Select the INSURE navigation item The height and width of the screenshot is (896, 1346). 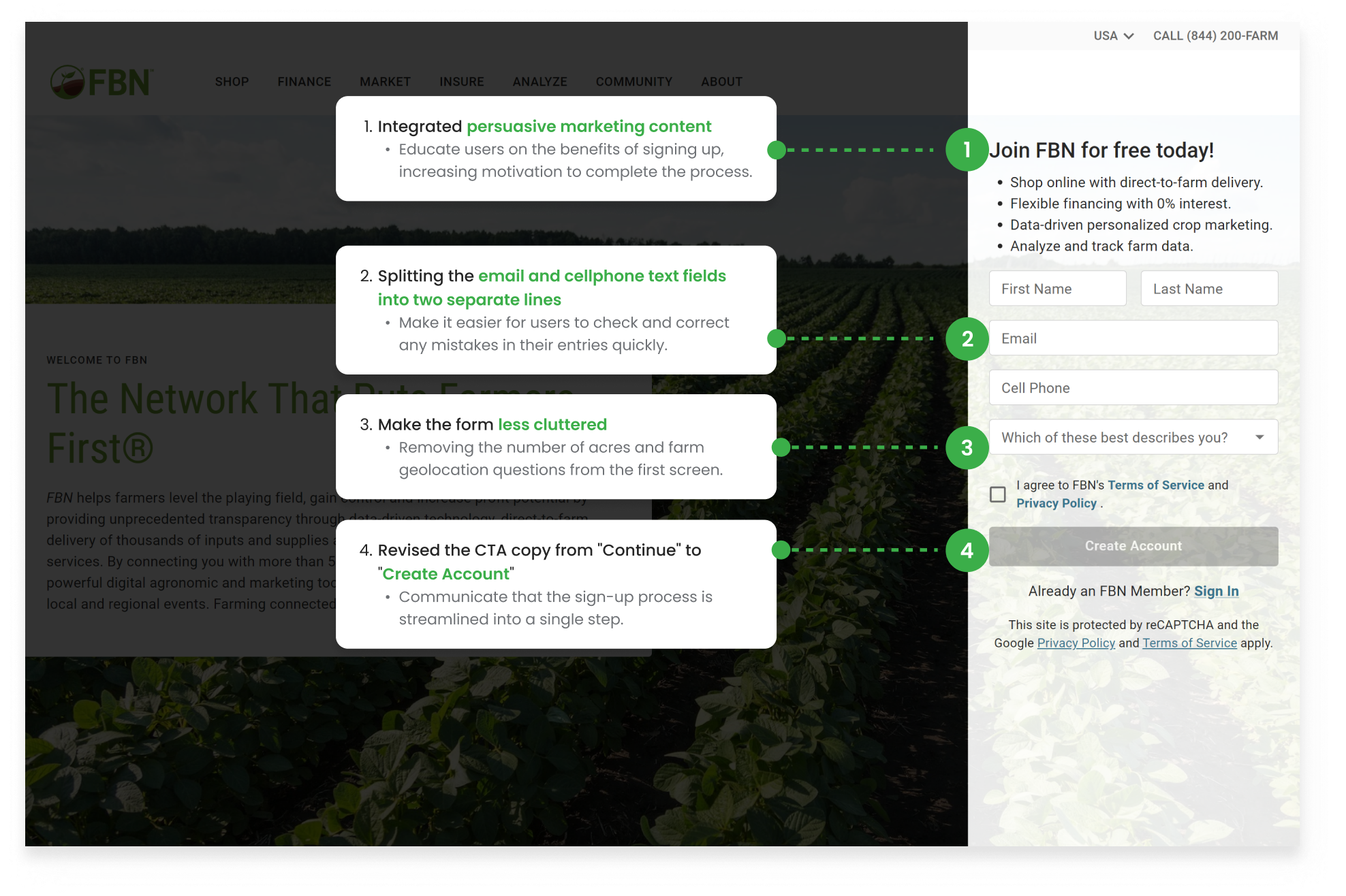pos(461,82)
